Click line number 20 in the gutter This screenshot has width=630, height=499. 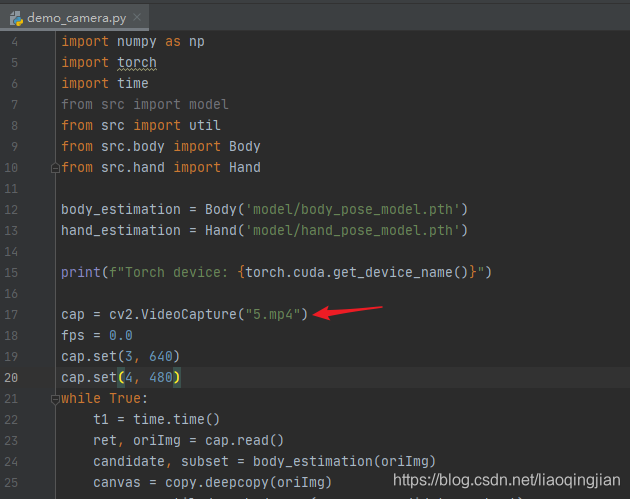tap(11, 378)
